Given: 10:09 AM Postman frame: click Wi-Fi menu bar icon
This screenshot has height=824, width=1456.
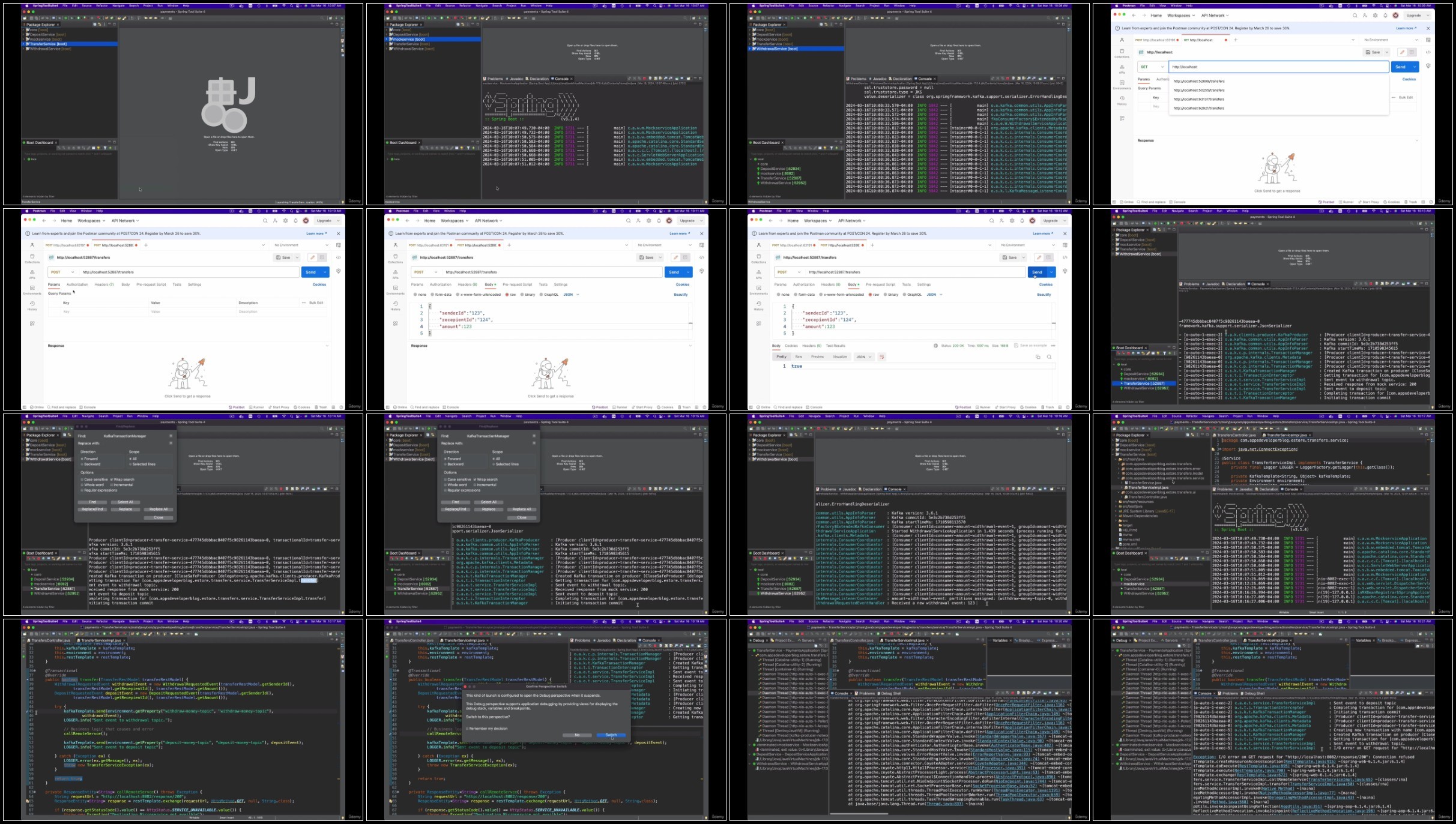Looking at the screenshot, I should (1374, 6).
